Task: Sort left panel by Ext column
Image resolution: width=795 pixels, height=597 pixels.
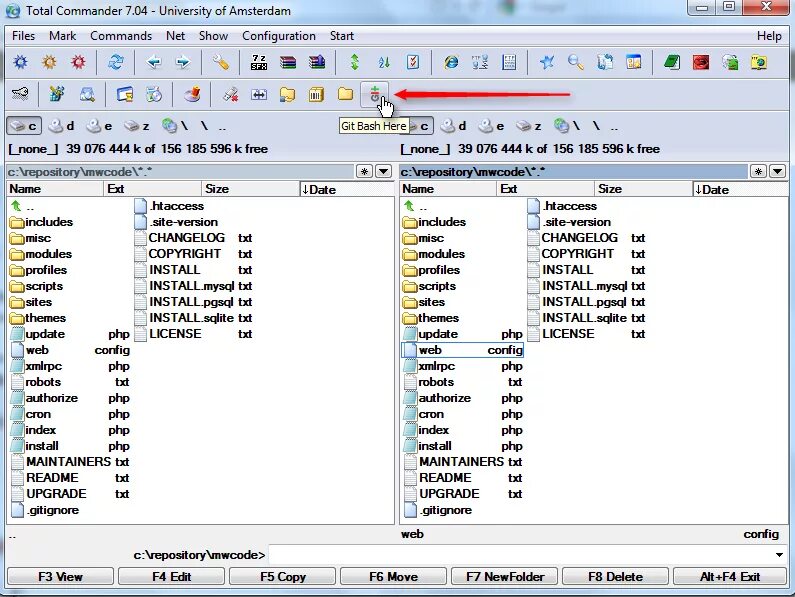Action: 152,189
